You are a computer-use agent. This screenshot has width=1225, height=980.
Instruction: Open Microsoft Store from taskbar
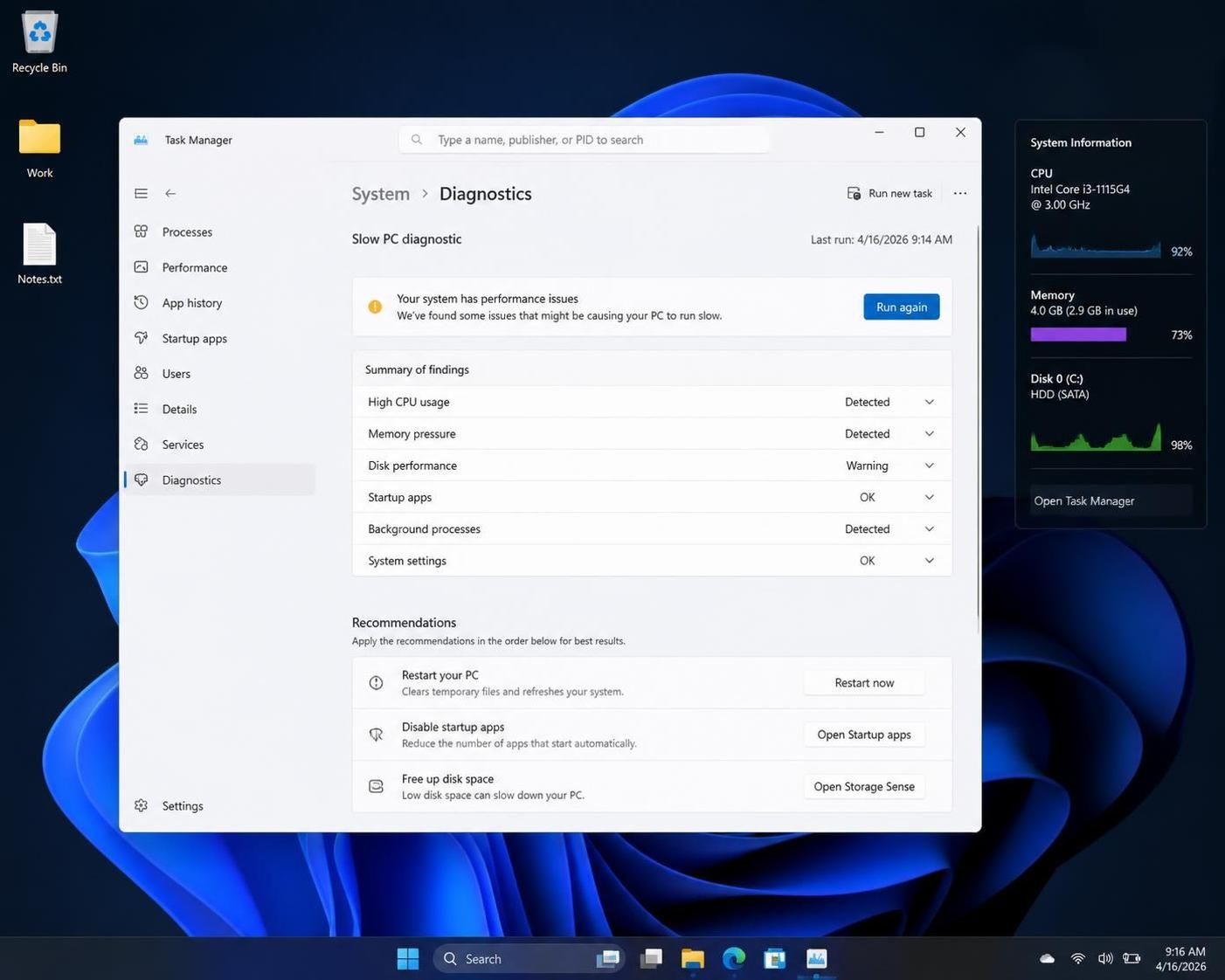(775, 959)
